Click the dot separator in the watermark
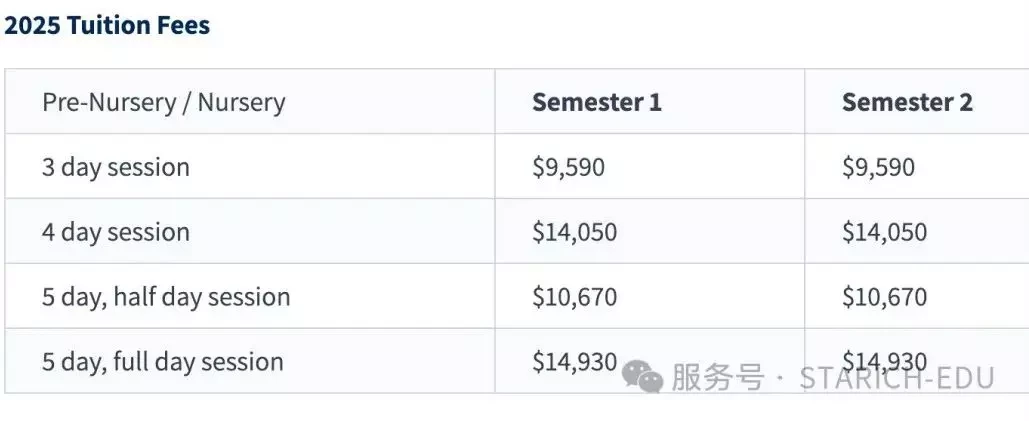The width and height of the screenshot is (1029, 421). (780, 378)
